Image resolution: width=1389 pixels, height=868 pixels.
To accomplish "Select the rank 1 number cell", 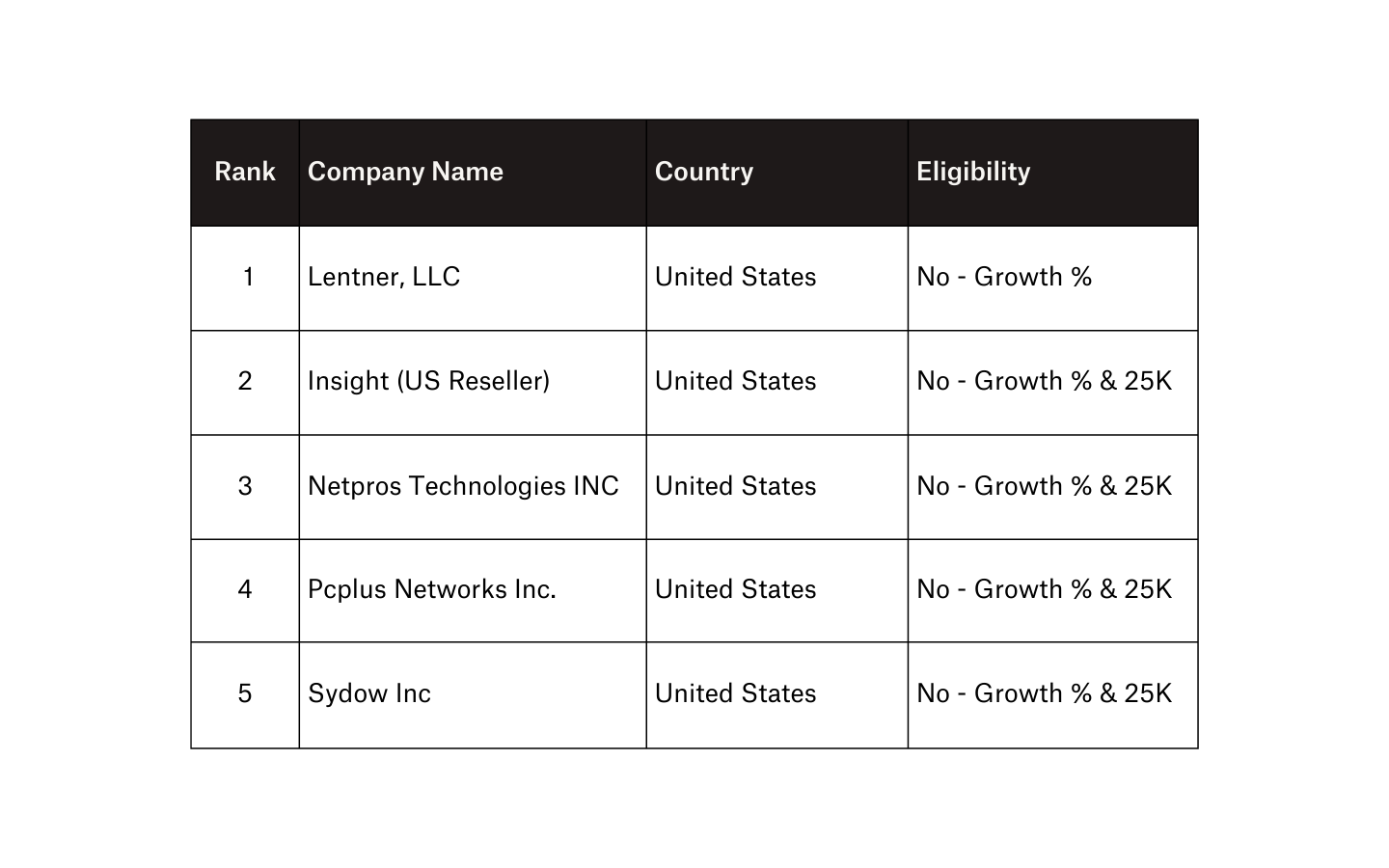I will (247, 278).
